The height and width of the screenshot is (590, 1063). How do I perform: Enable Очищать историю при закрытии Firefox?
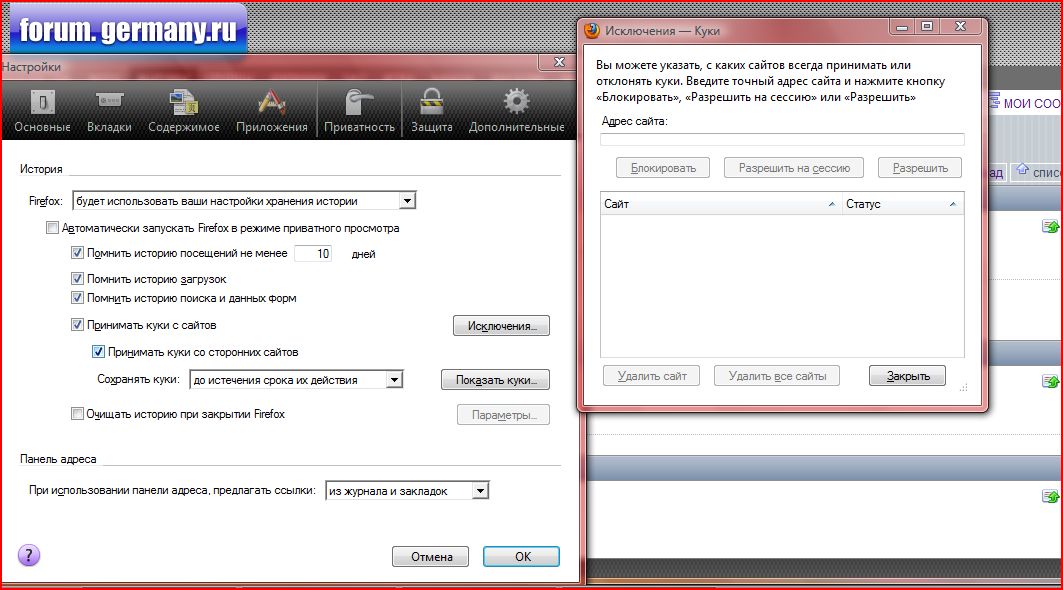(x=78, y=414)
